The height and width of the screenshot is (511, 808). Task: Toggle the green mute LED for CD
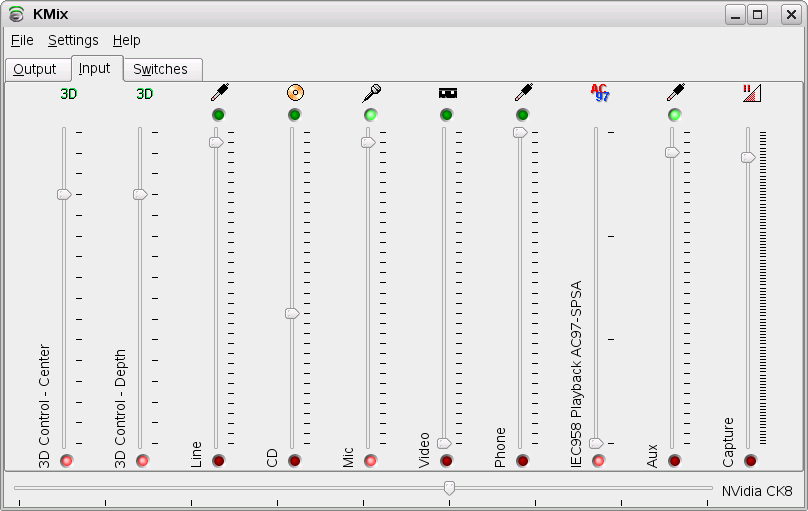294,115
